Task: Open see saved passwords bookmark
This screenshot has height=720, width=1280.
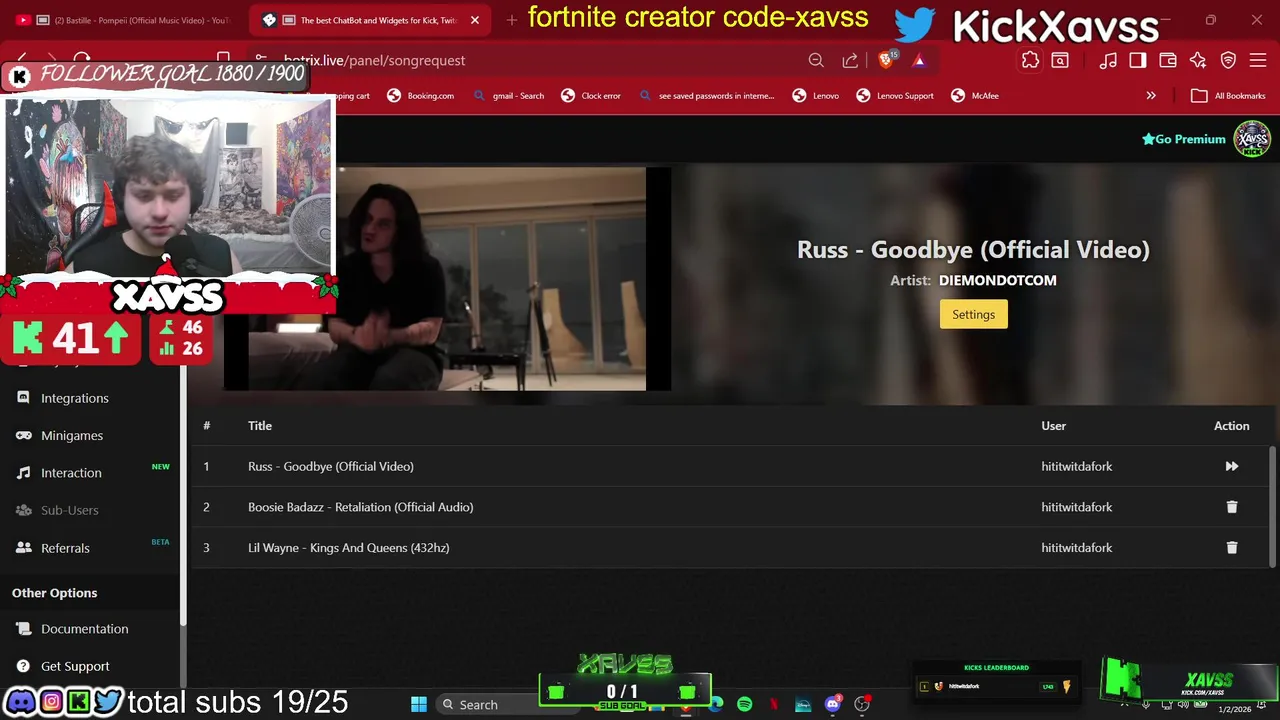Action: (x=706, y=96)
